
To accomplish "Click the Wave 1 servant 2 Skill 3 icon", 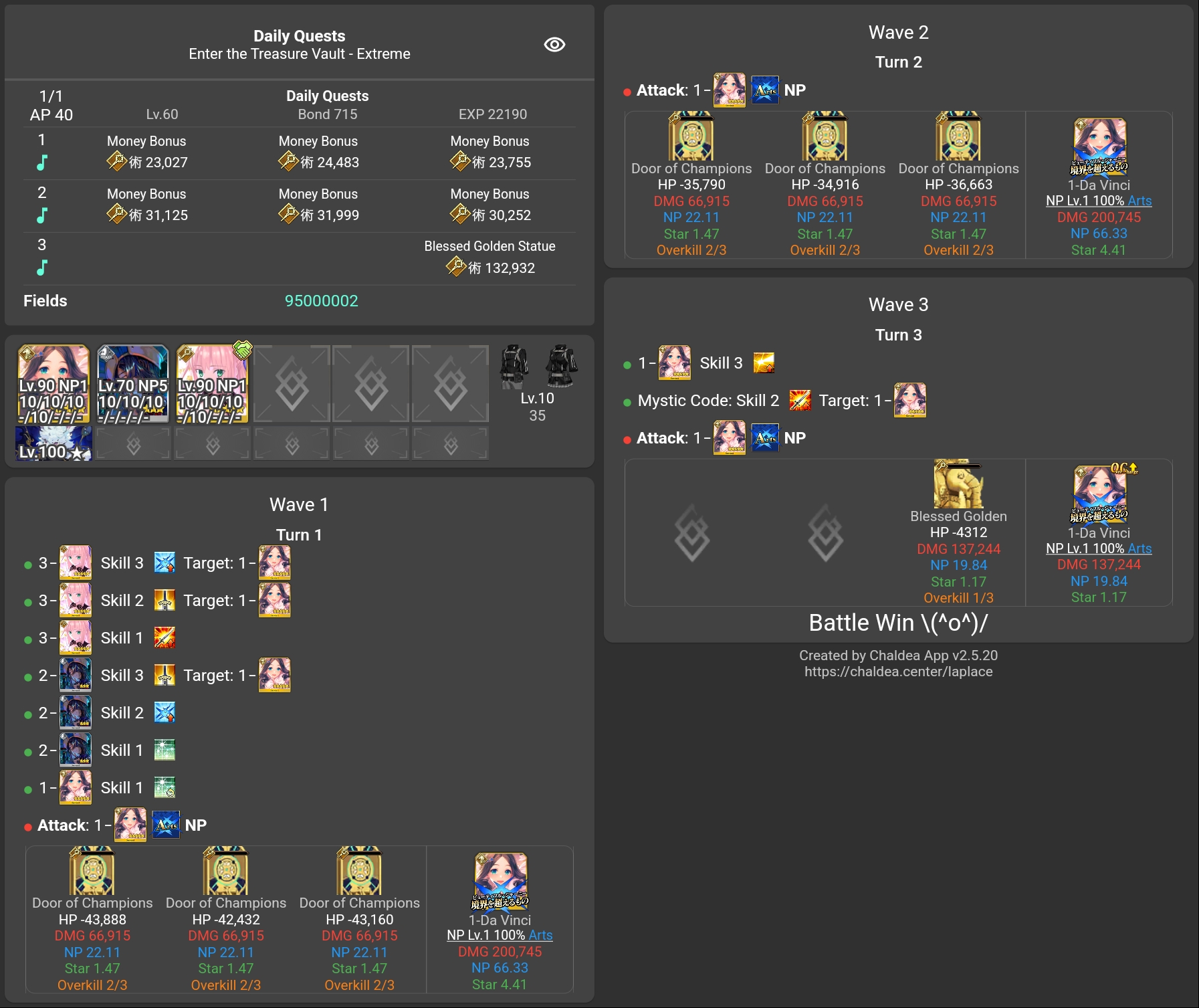I will pos(165,676).
